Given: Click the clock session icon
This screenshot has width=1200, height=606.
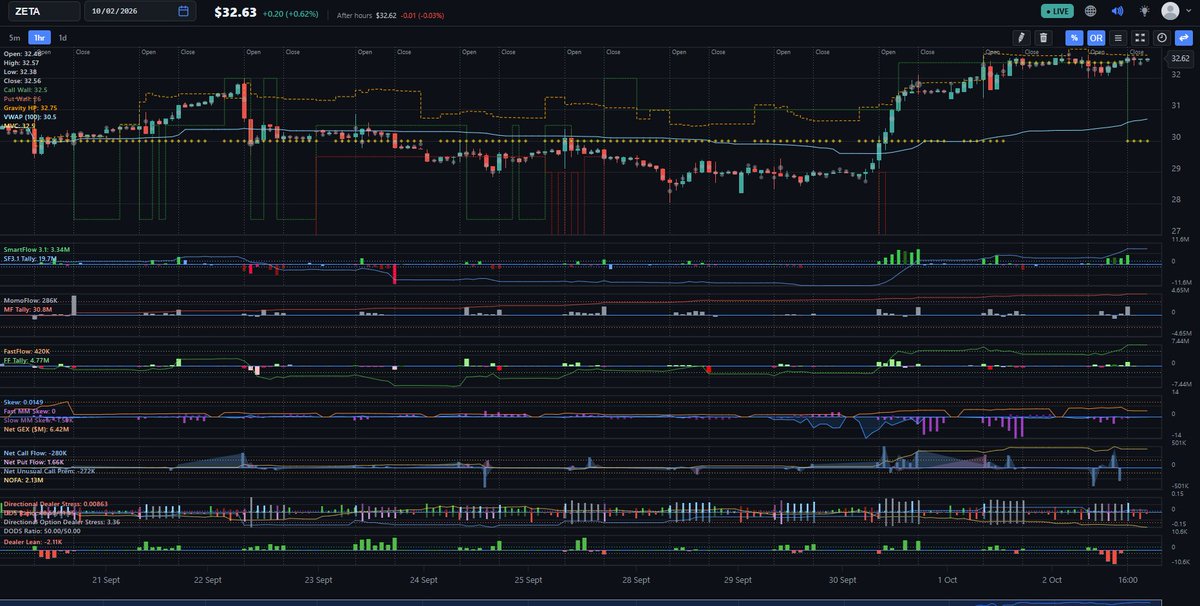Looking at the screenshot, I should tap(1162, 37).
